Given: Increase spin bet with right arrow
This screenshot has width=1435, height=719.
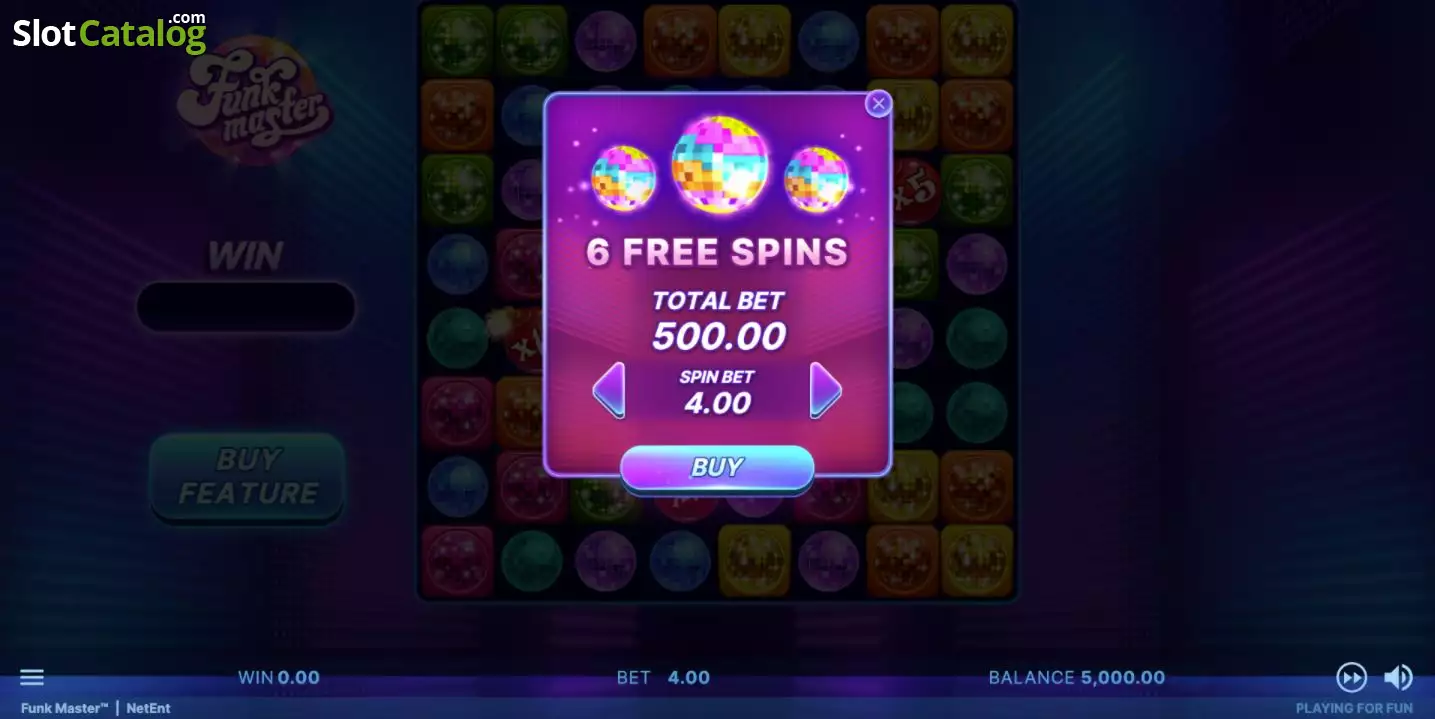Looking at the screenshot, I should point(825,390).
